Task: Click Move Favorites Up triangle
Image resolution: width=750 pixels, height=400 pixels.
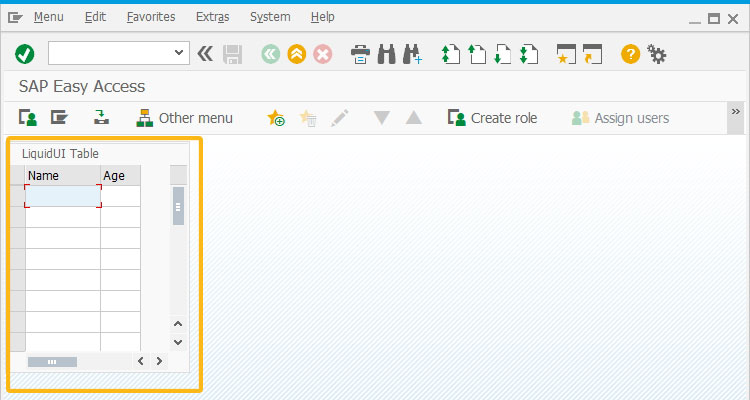Action: click(x=414, y=118)
